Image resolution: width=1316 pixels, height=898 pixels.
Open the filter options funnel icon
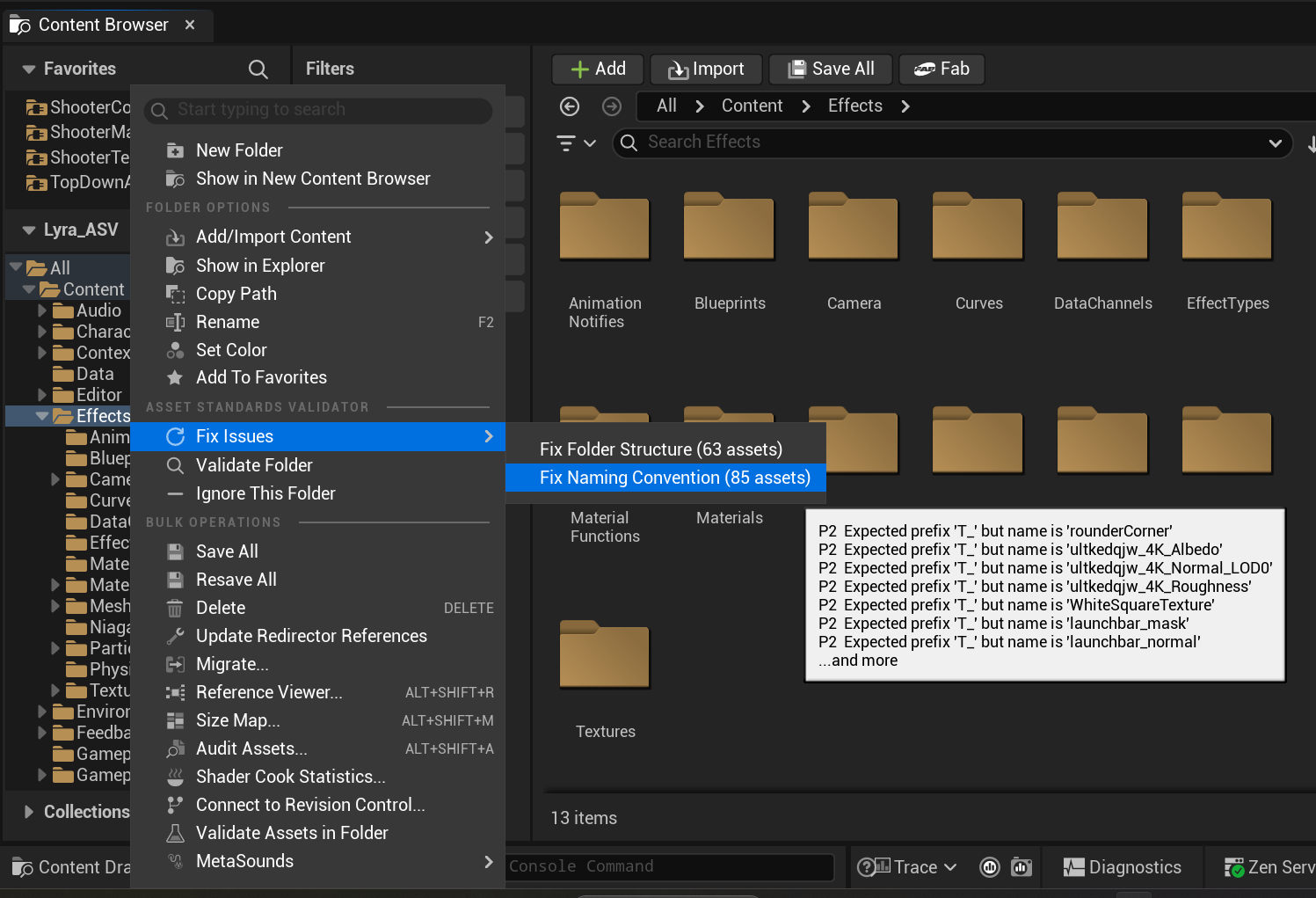pyautogui.click(x=577, y=142)
